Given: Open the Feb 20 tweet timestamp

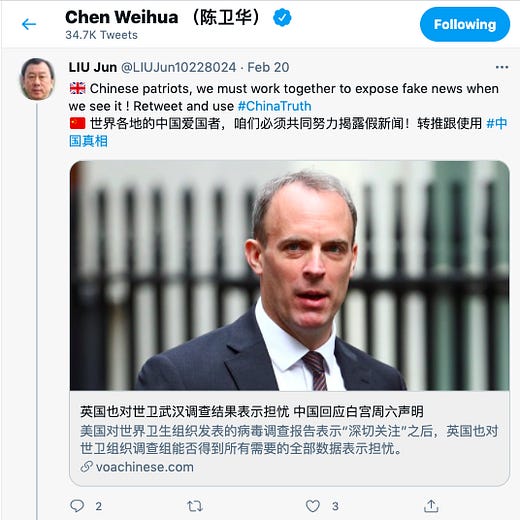Looking at the screenshot, I should pyautogui.click(x=268, y=67).
